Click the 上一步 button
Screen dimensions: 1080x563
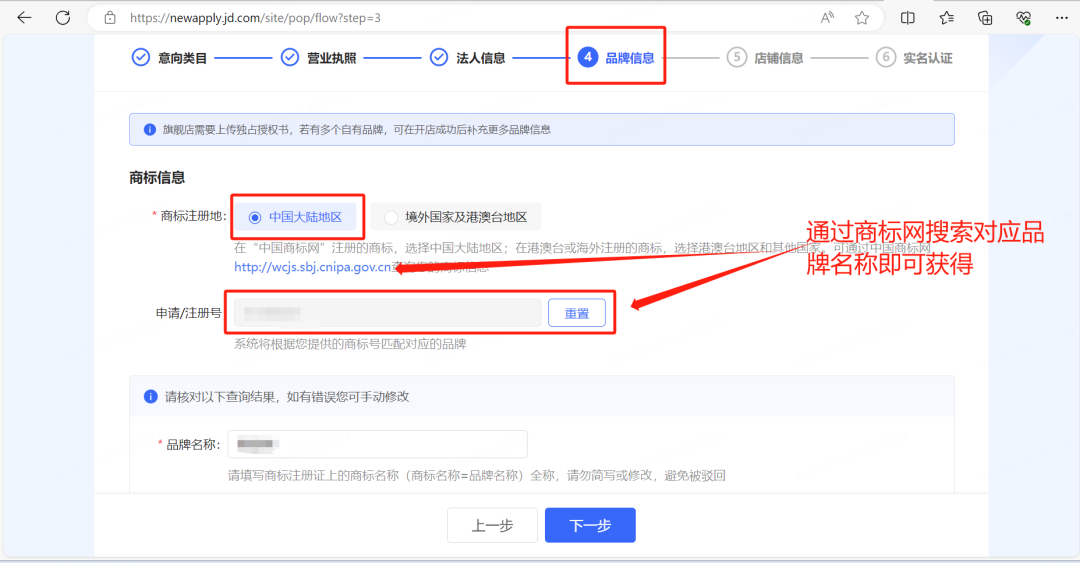pos(492,525)
